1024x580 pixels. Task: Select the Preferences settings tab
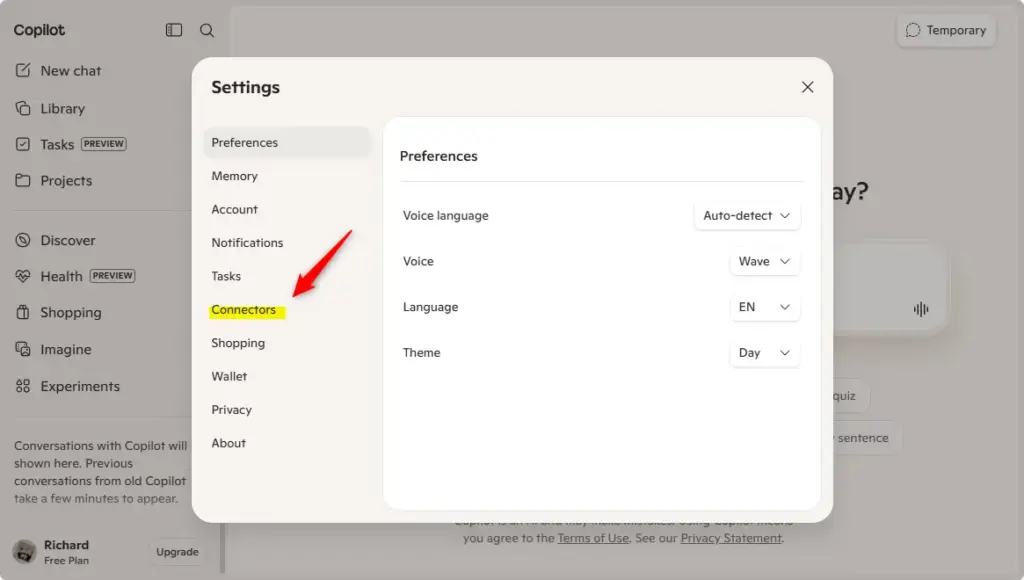tap(287, 142)
